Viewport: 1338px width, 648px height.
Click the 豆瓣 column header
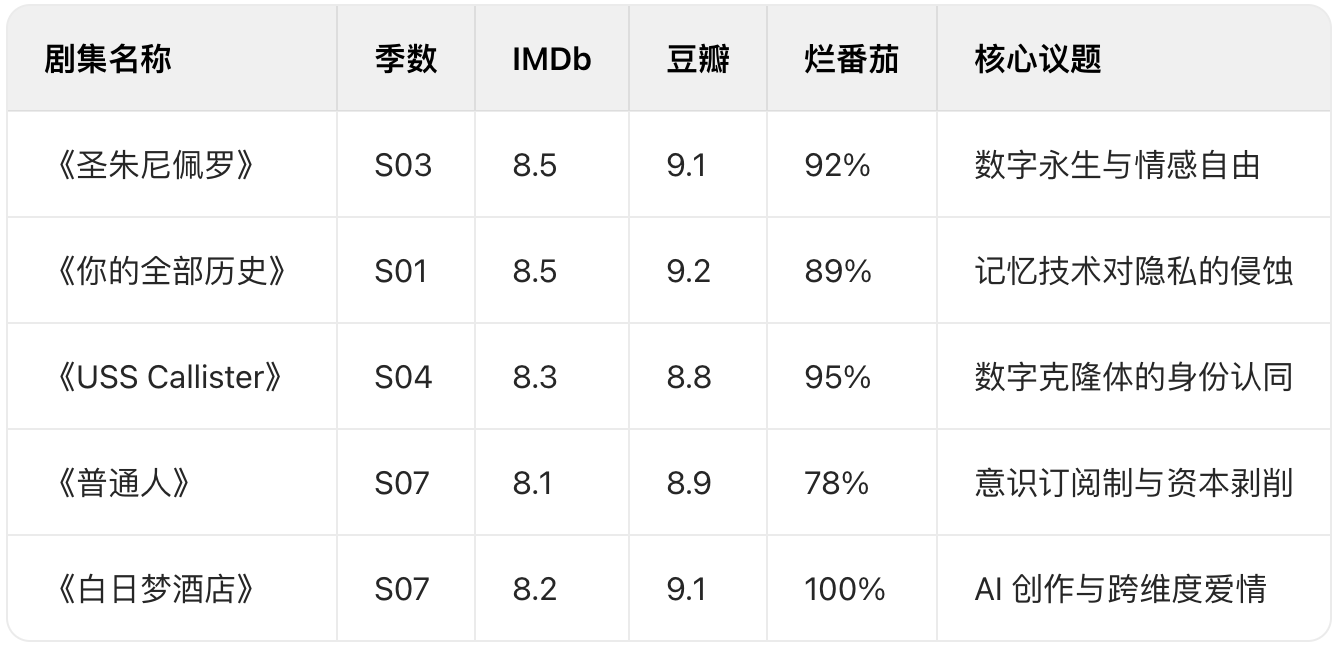tap(698, 59)
